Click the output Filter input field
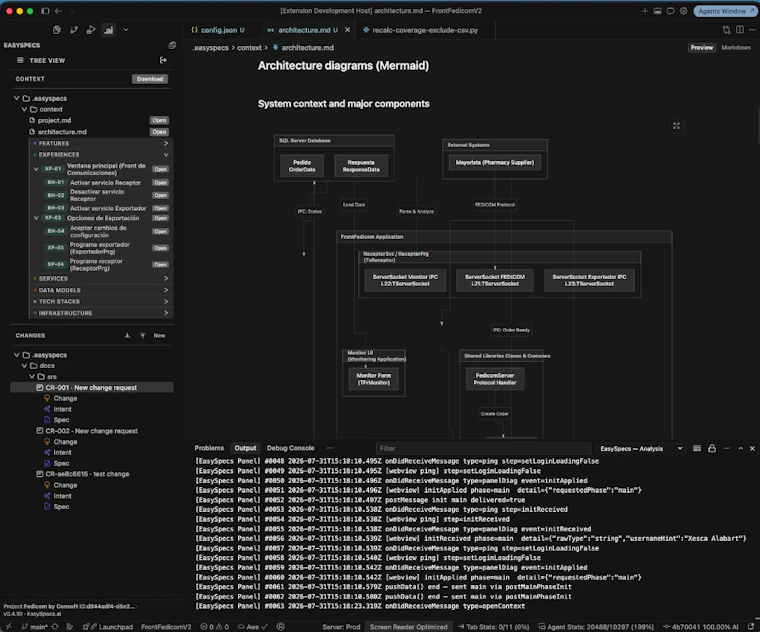 [483, 448]
